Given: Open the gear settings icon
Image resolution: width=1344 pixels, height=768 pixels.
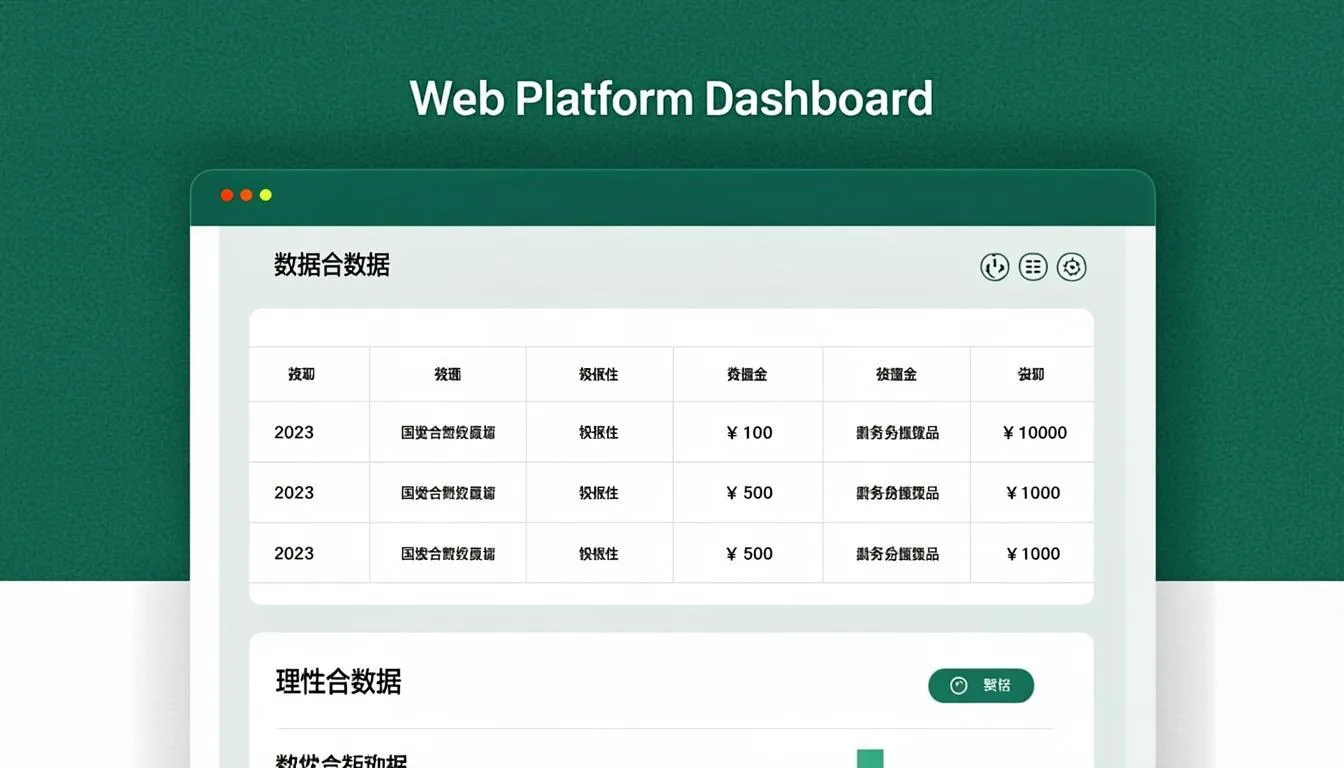Looking at the screenshot, I should pos(1071,267).
